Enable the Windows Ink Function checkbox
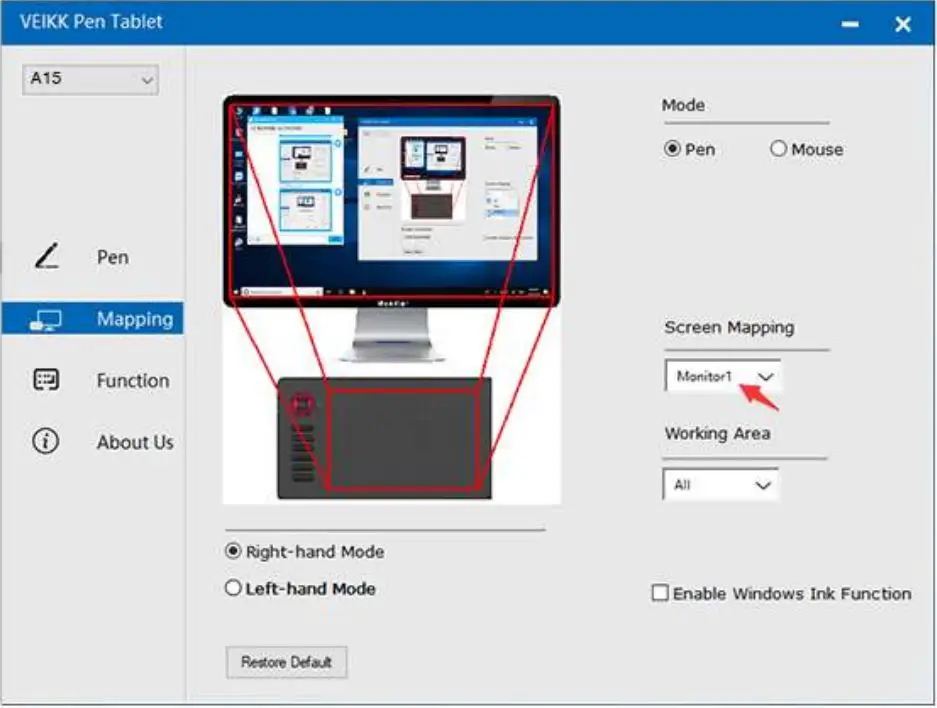 (x=660, y=593)
